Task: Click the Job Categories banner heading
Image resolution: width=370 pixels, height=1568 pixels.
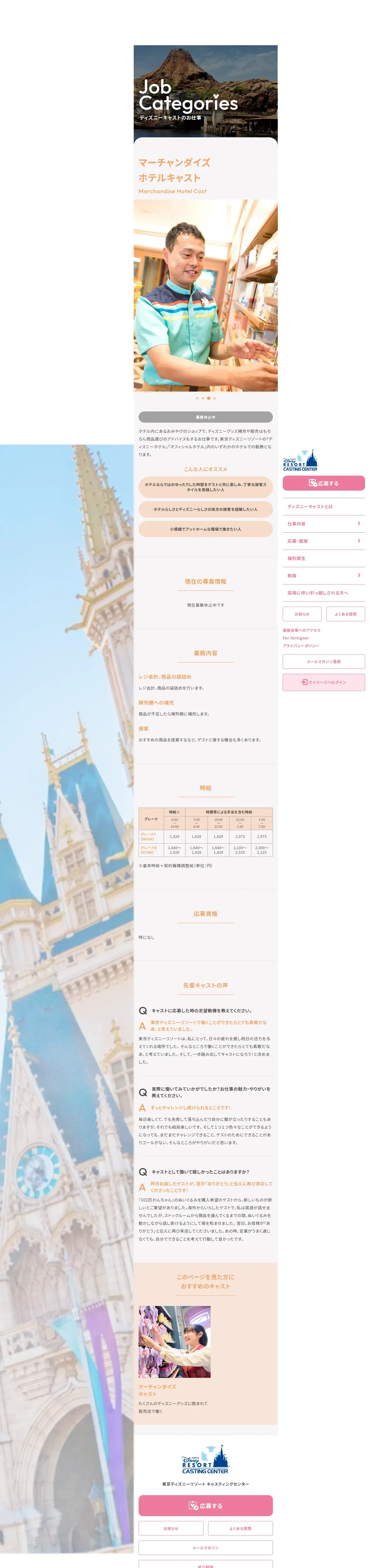Action: (x=188, y=96)
